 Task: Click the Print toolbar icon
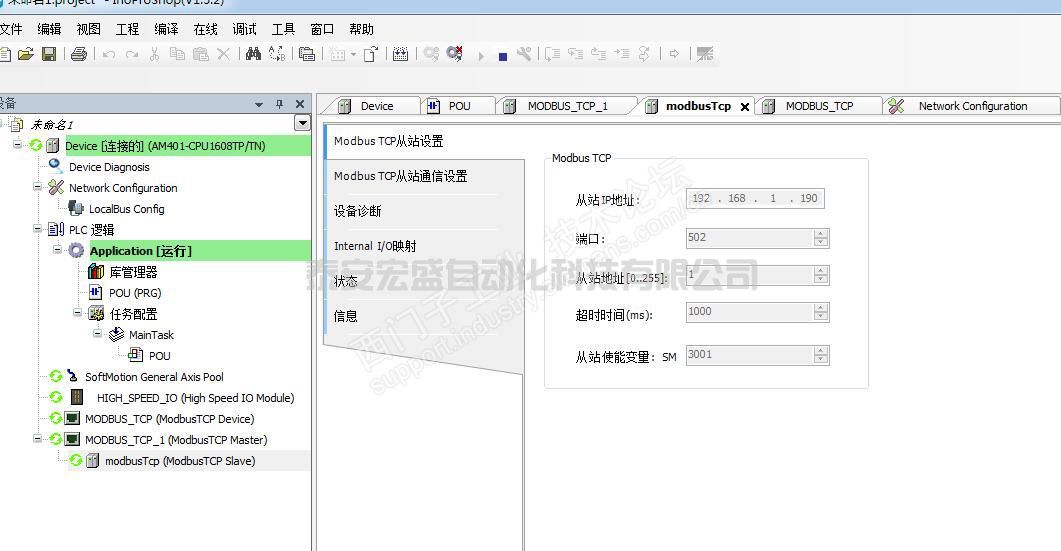79,54
